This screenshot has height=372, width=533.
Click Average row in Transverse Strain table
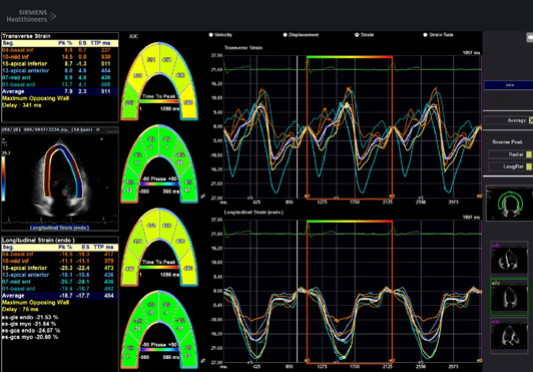tap(60, 91)
